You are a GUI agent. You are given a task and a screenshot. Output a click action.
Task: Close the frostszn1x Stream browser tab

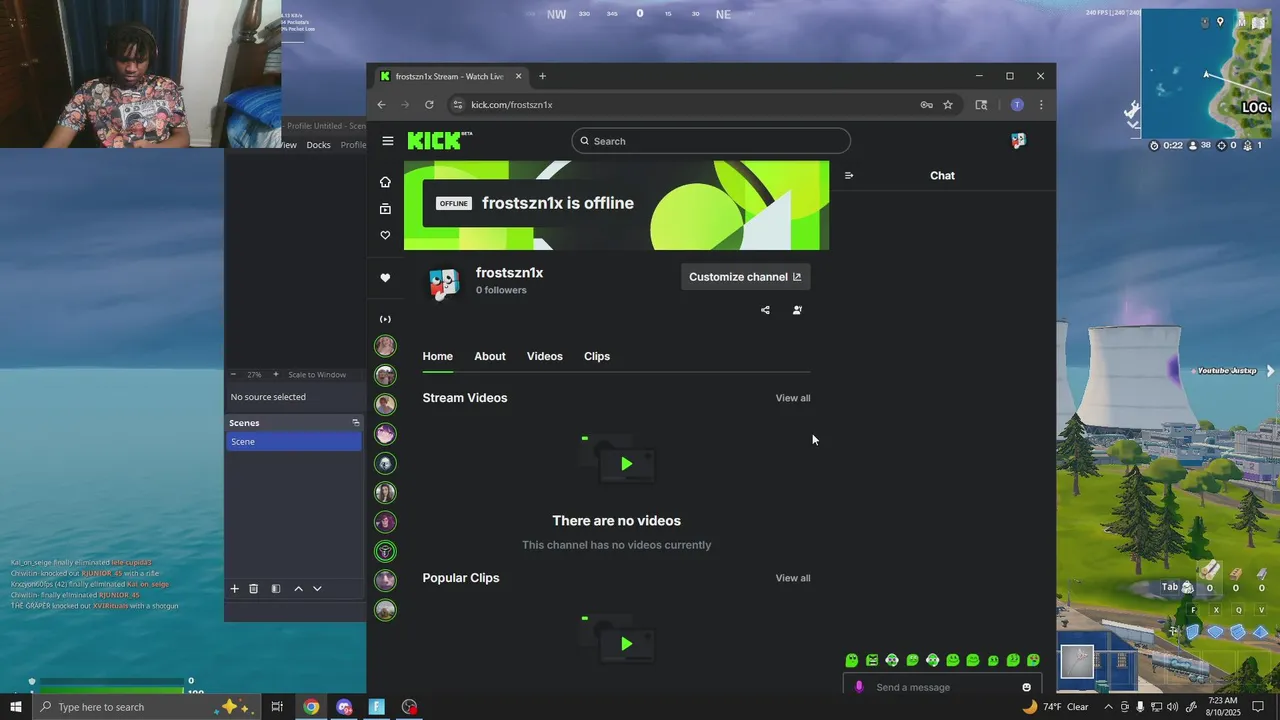click(x=519, y=76)
